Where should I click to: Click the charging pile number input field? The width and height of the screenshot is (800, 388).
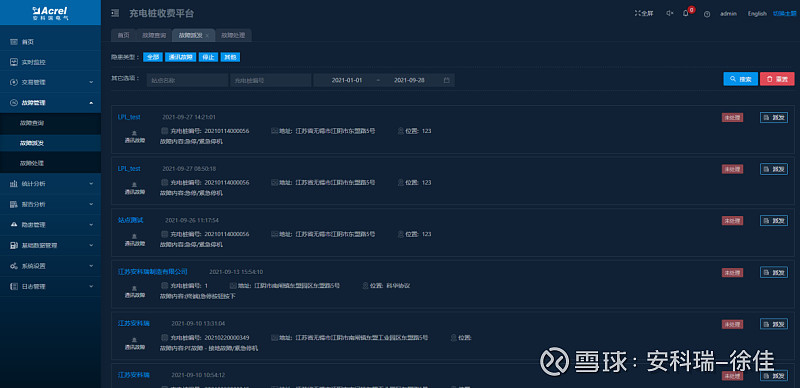click(x=270, y=80)
